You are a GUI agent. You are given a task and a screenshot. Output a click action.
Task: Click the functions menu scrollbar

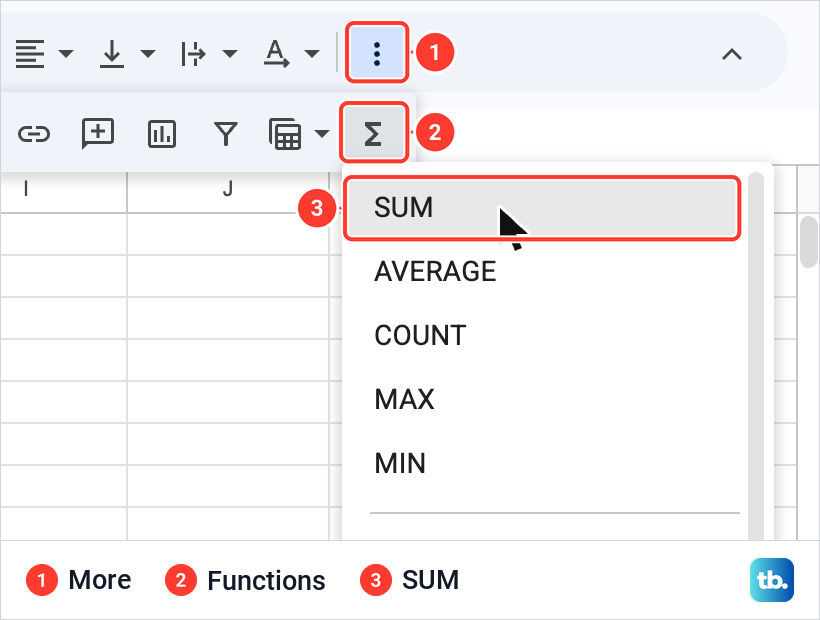click(756, 355)
